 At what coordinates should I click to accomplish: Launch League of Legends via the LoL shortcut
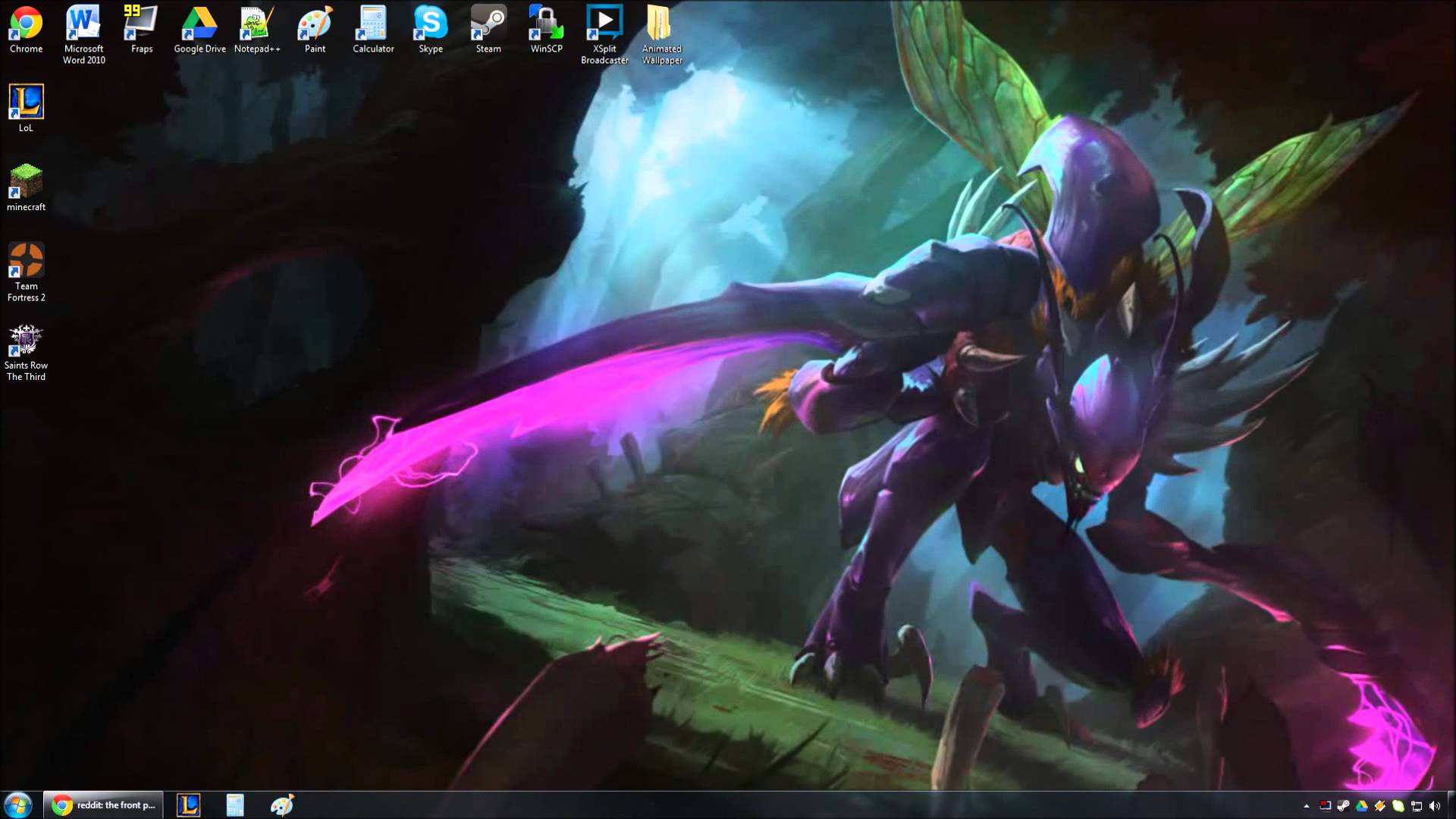[27, 102]
